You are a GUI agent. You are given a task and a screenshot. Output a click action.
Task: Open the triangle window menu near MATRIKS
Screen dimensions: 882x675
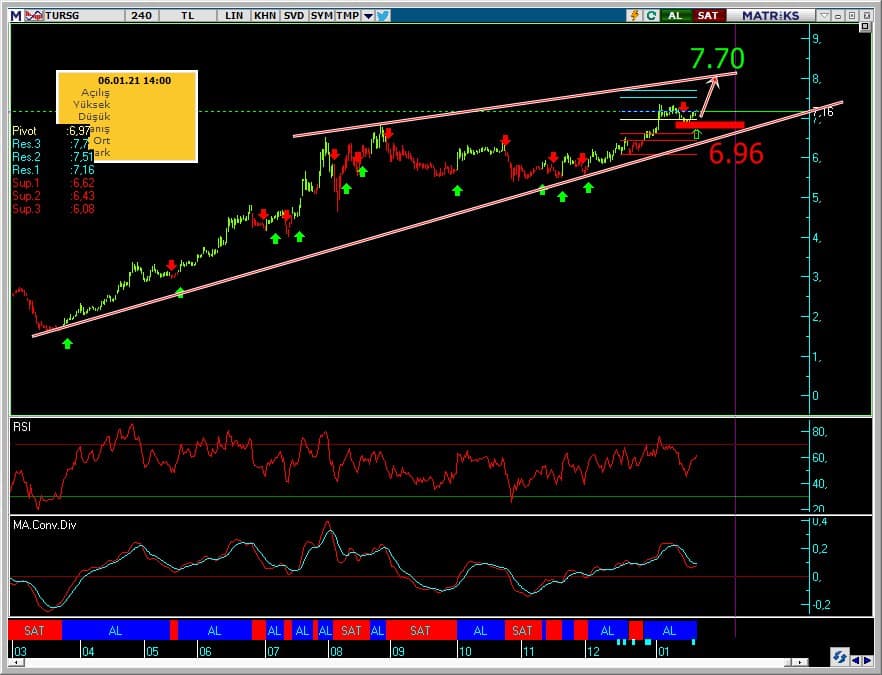click(x=824, y=15)
